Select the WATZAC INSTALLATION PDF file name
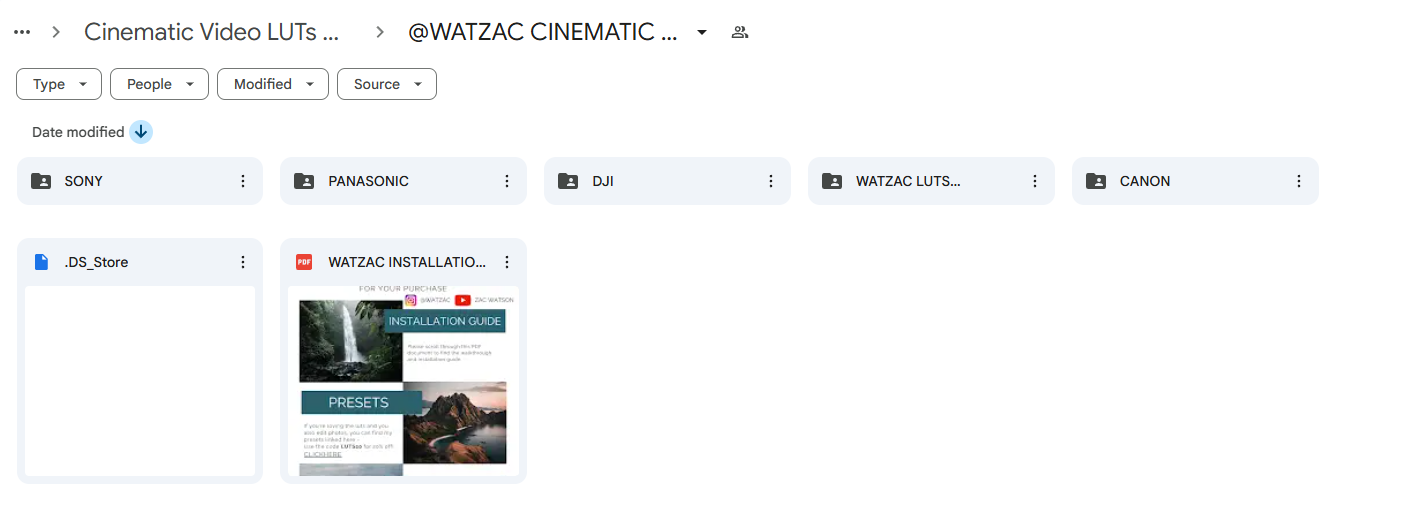The width and height of the screenshot is (1408, 513). click(x=407, y=262)
